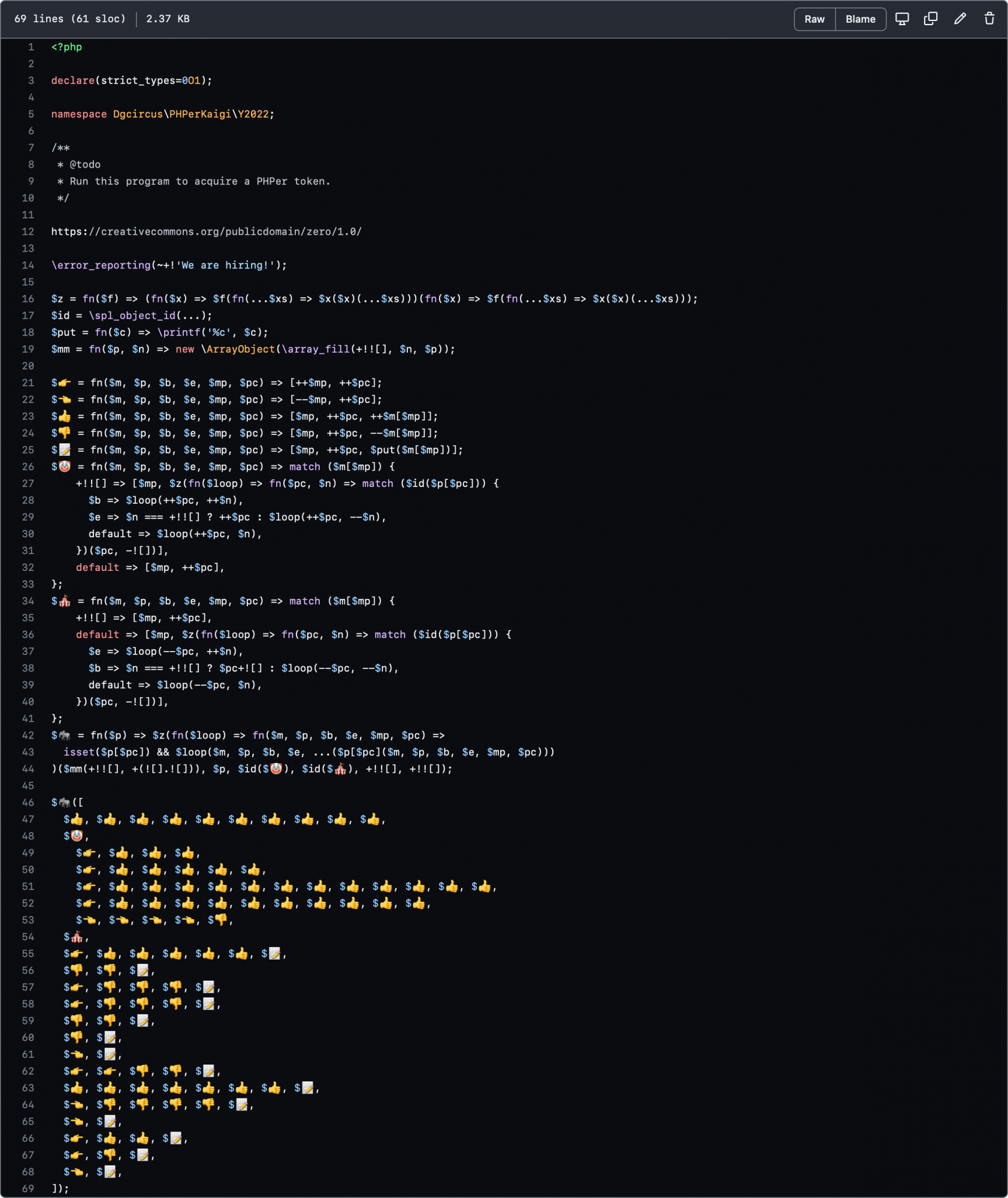Open the Blame view
Image resolution: width=1008 pixels, height=1198 pixels.
click(861, 19)
